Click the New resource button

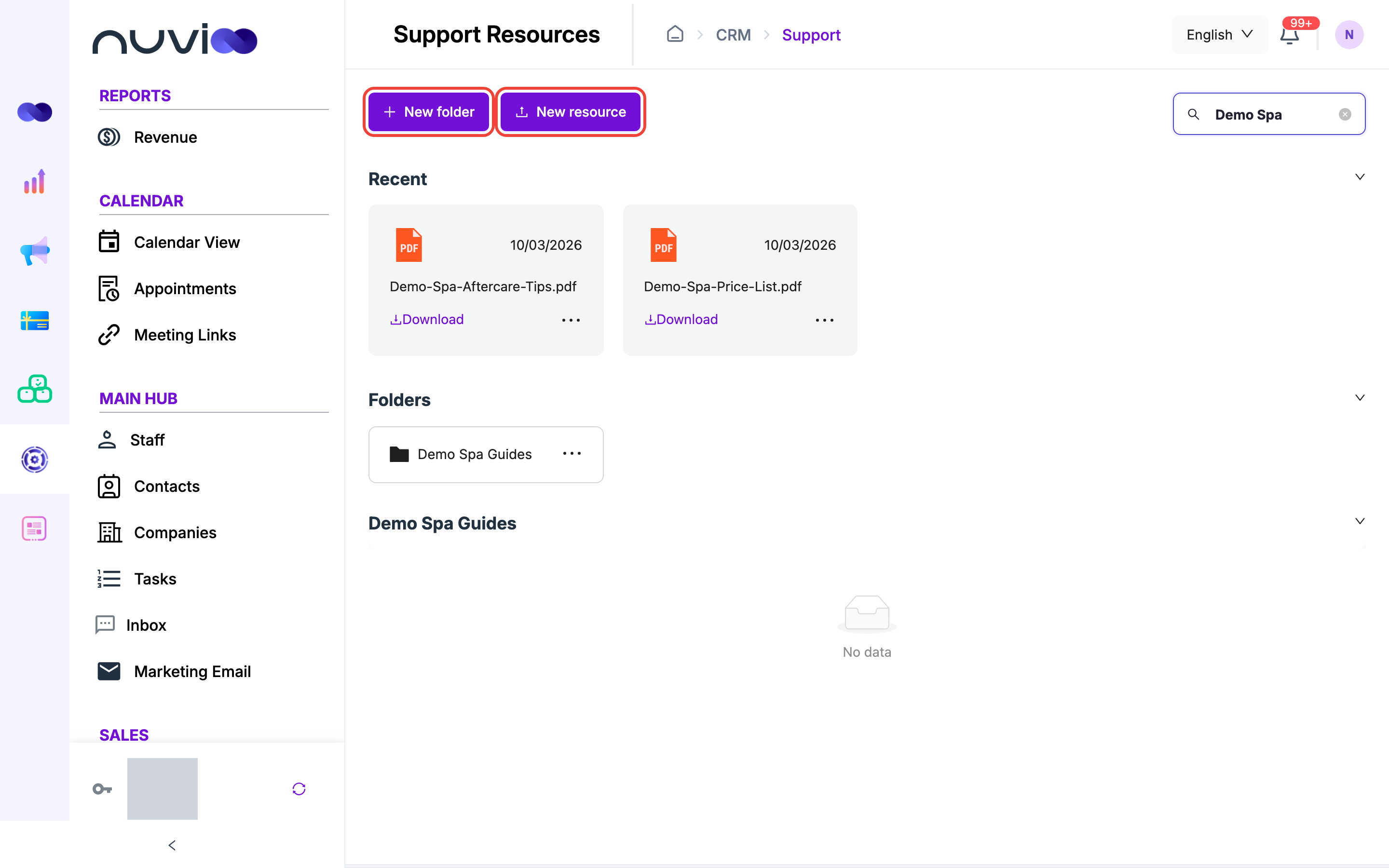click(570, 112)
